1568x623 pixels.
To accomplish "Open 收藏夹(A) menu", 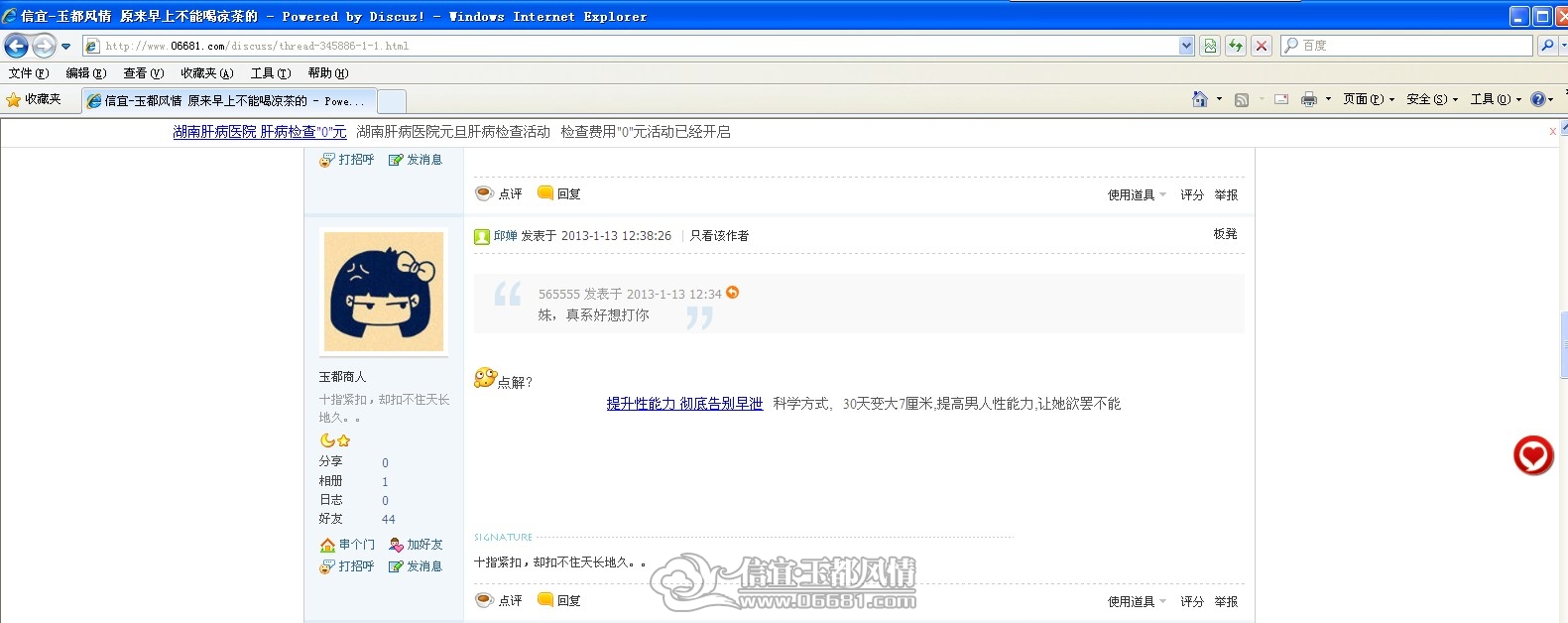I will (x=206, y=73).
